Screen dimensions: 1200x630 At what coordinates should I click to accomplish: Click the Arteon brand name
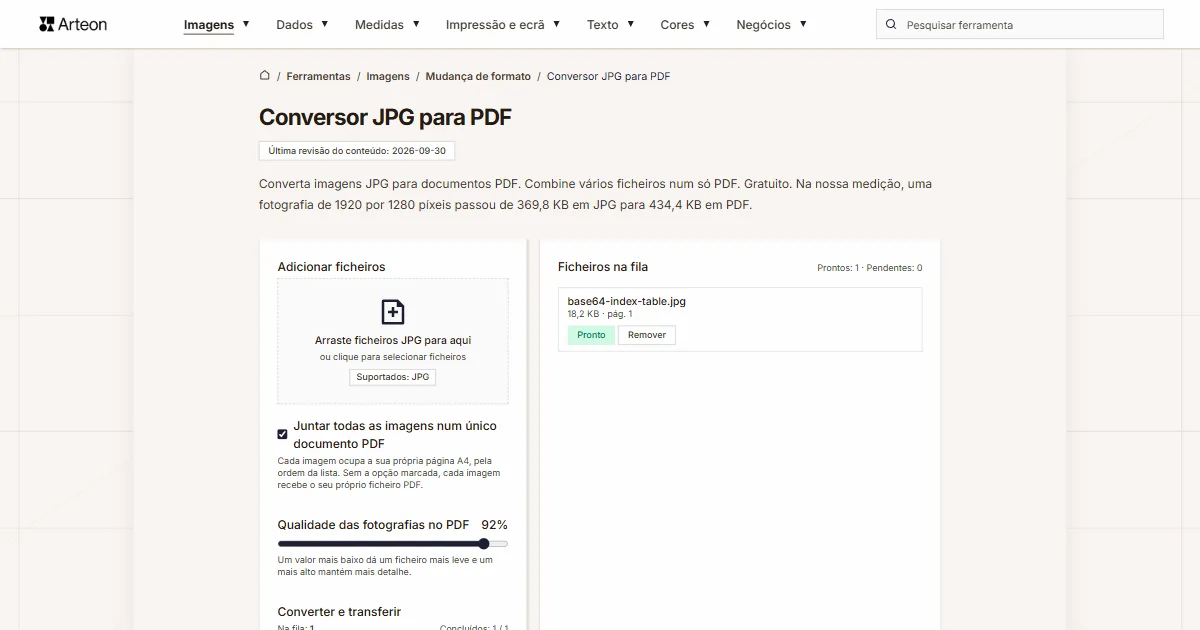tap(83, 24)
